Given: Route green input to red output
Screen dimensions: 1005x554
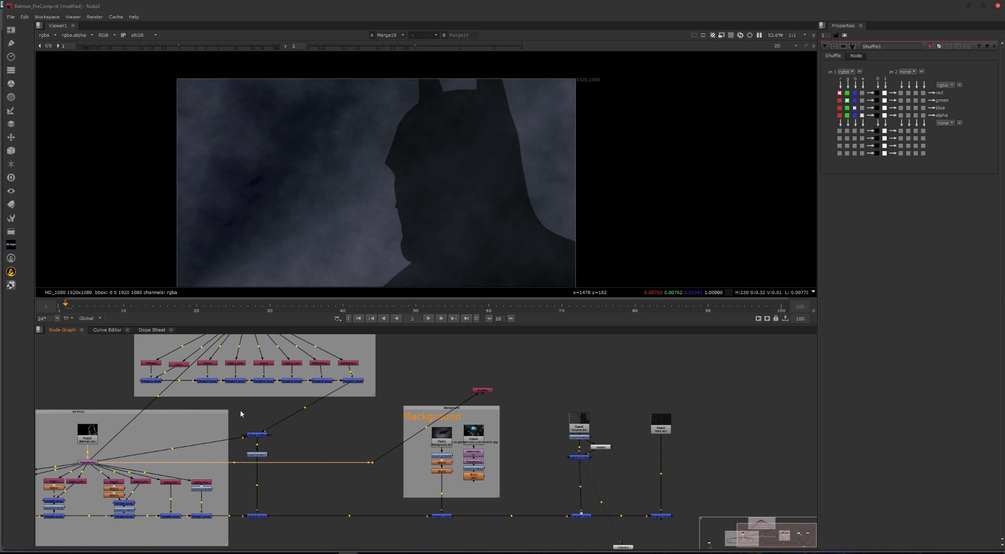Looking at the screenshot, I should click(847, 93).
